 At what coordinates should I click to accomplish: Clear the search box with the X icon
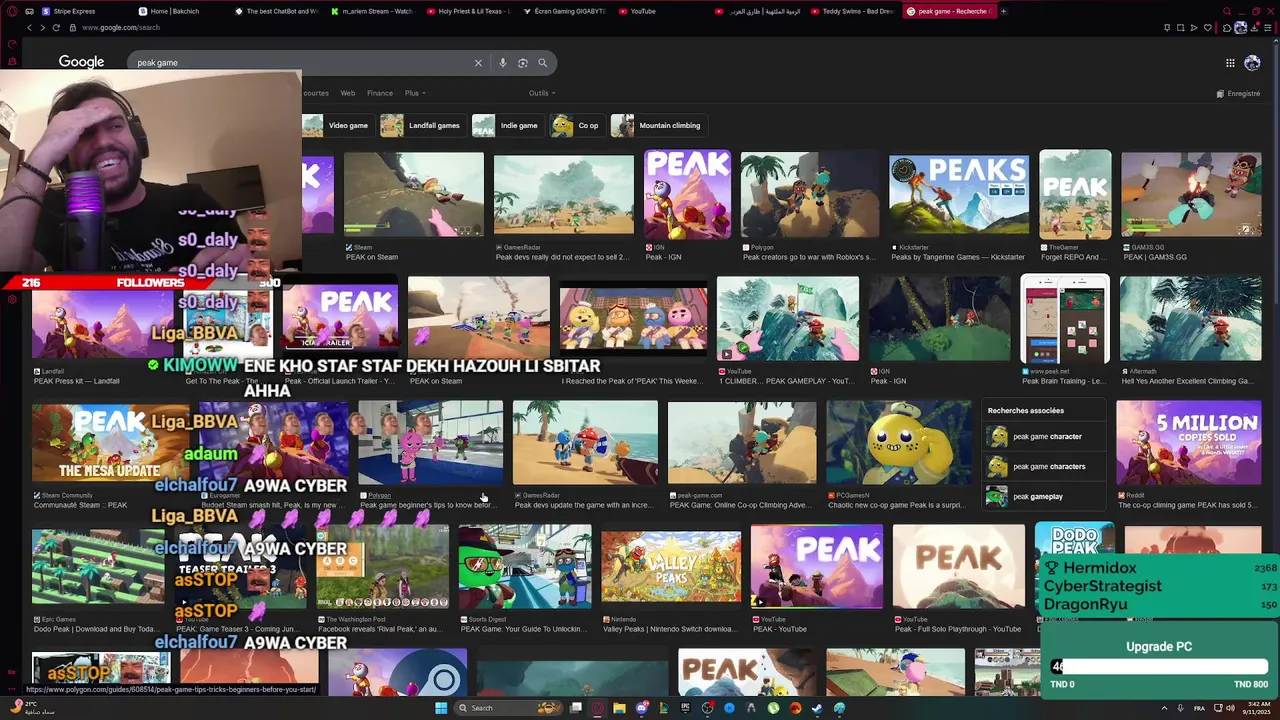(x=478, y=63)
